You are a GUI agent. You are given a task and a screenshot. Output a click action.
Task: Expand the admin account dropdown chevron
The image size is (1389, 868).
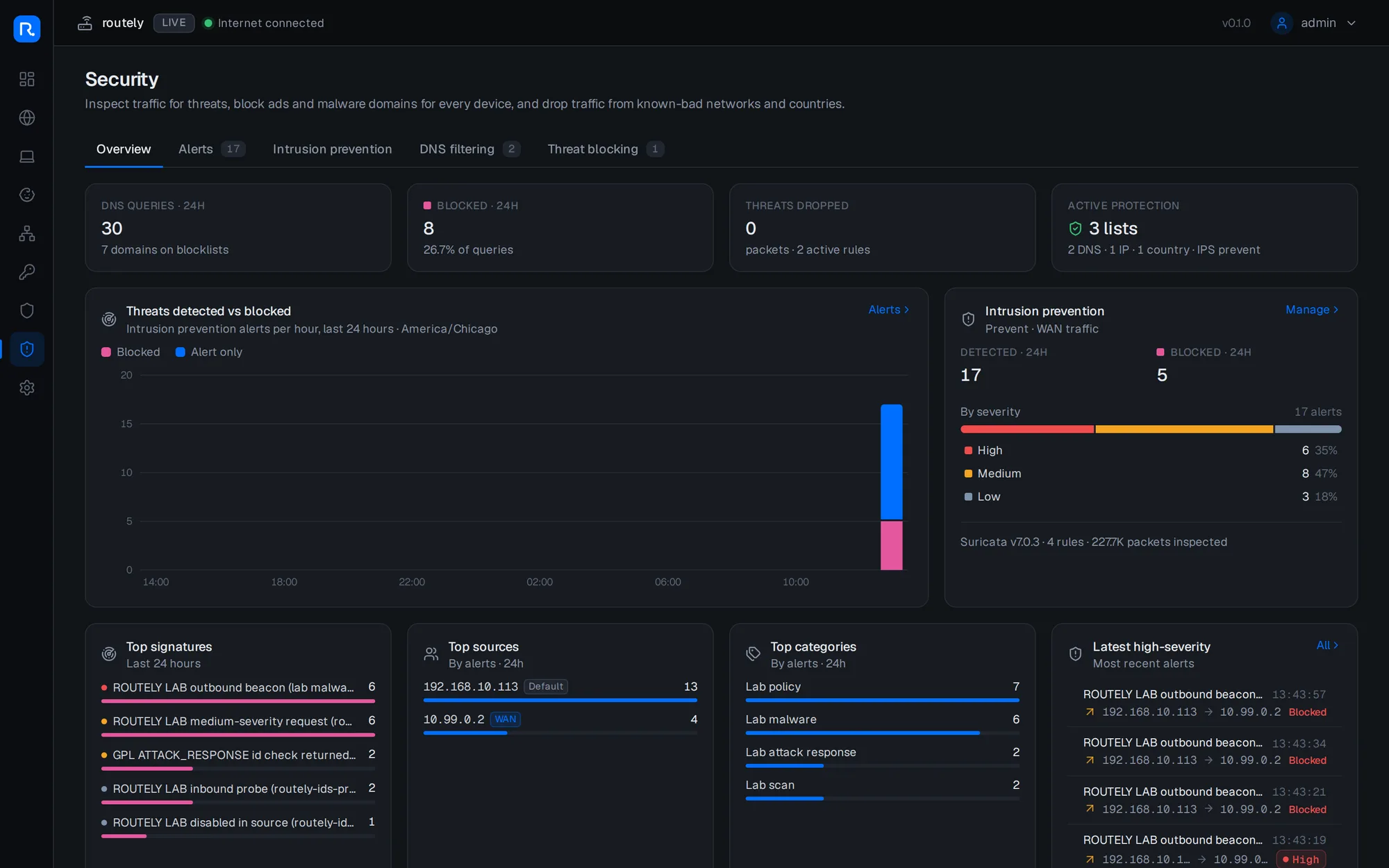click(1351, 23)
